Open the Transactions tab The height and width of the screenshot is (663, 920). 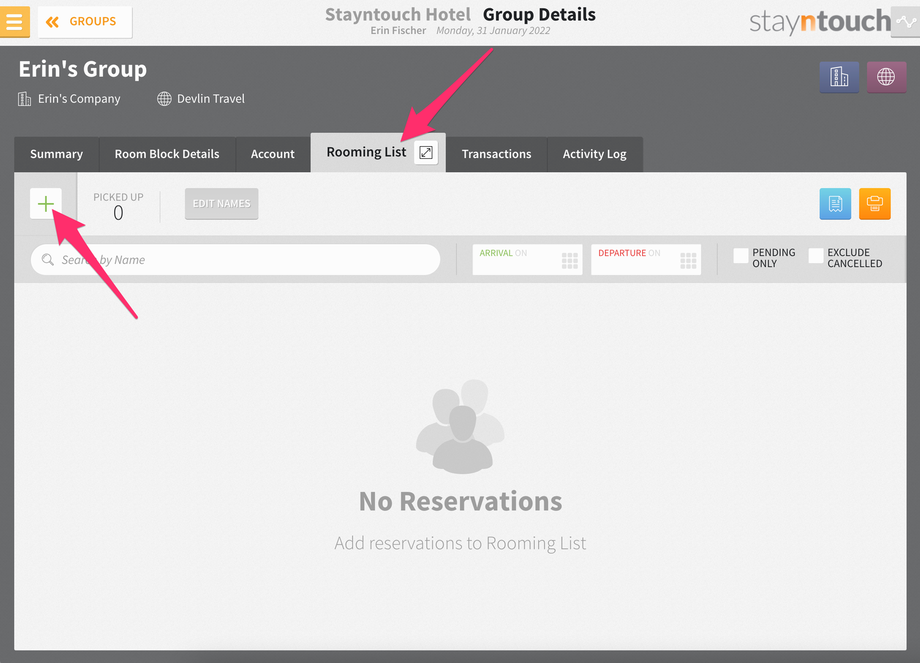click(x=496, y=154)
